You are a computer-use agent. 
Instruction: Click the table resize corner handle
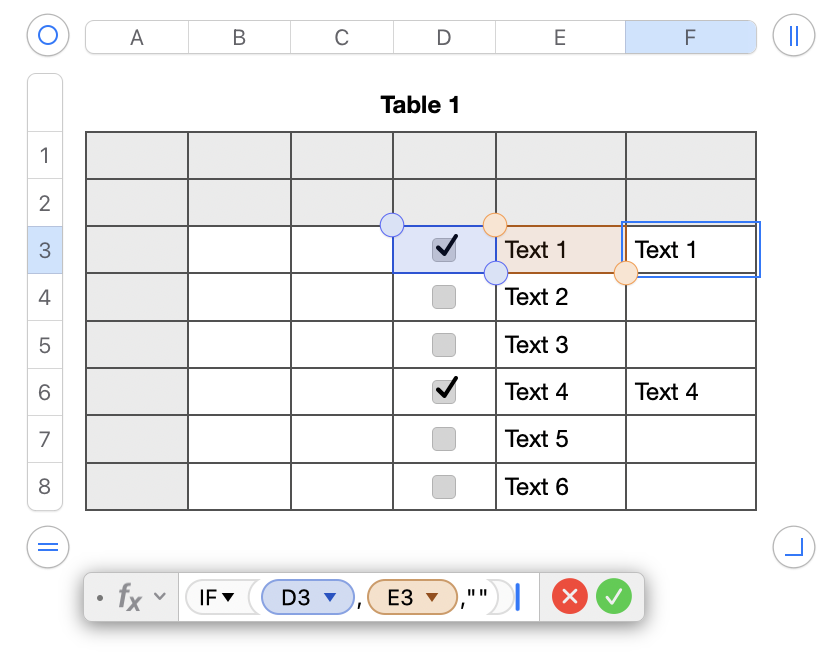[794, 547]
